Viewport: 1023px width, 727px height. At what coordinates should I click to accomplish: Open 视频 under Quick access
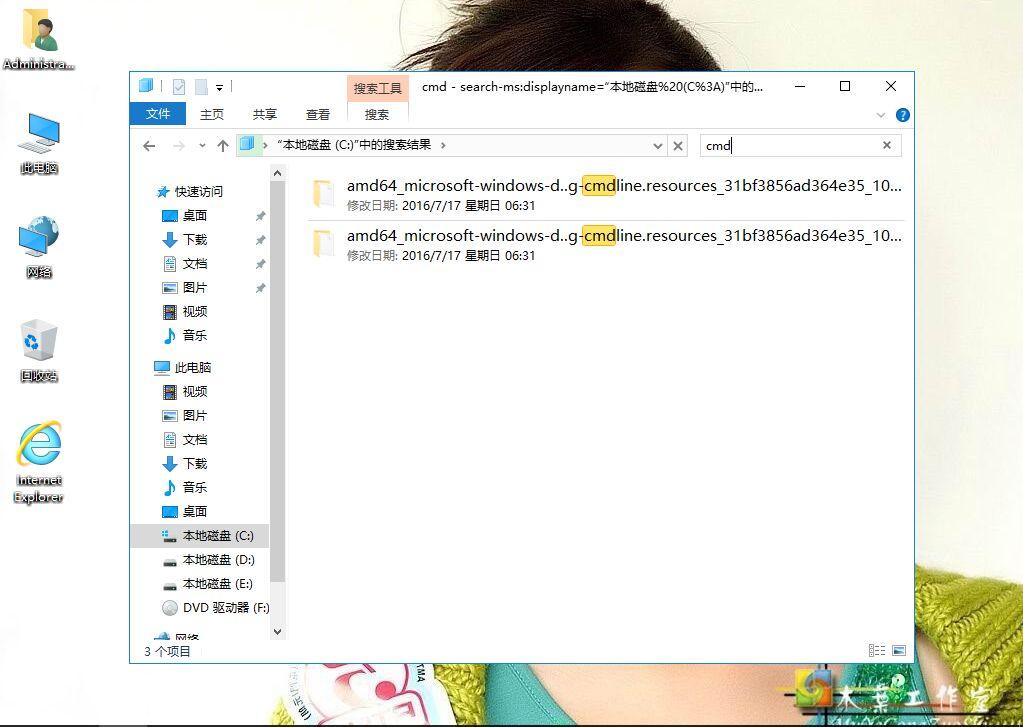185,311
